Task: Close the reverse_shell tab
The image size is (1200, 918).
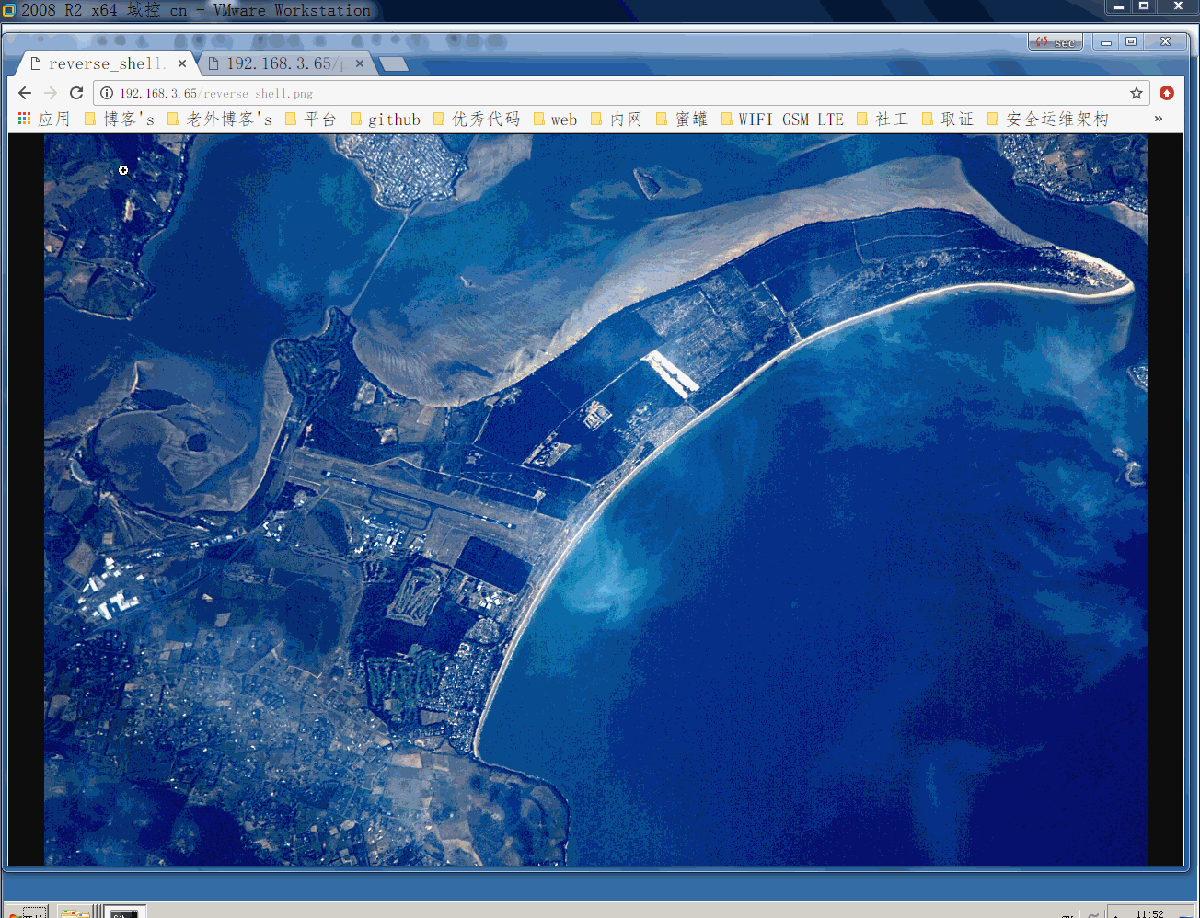Action: [x=182, y=63]
